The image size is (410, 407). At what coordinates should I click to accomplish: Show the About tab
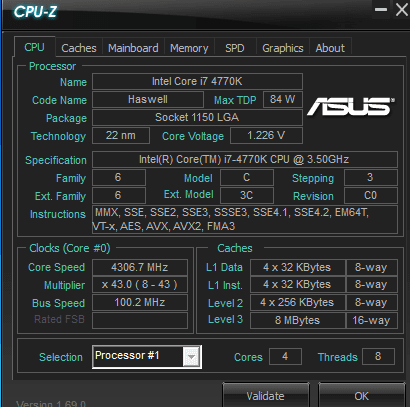330,48
